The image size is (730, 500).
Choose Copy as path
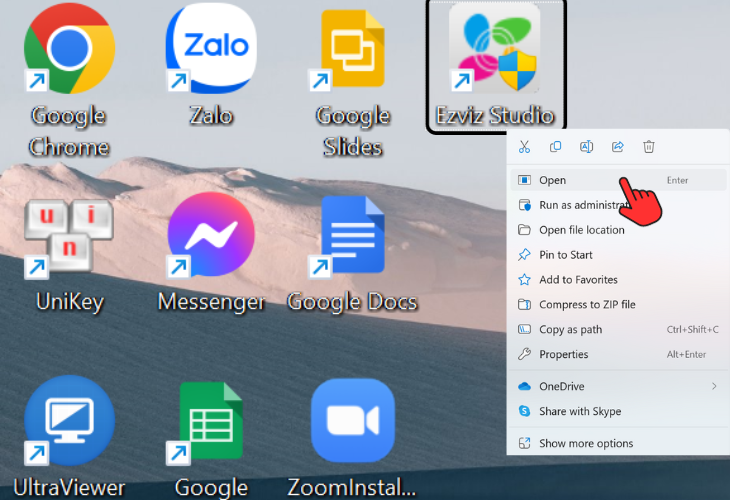click(618, 329)
